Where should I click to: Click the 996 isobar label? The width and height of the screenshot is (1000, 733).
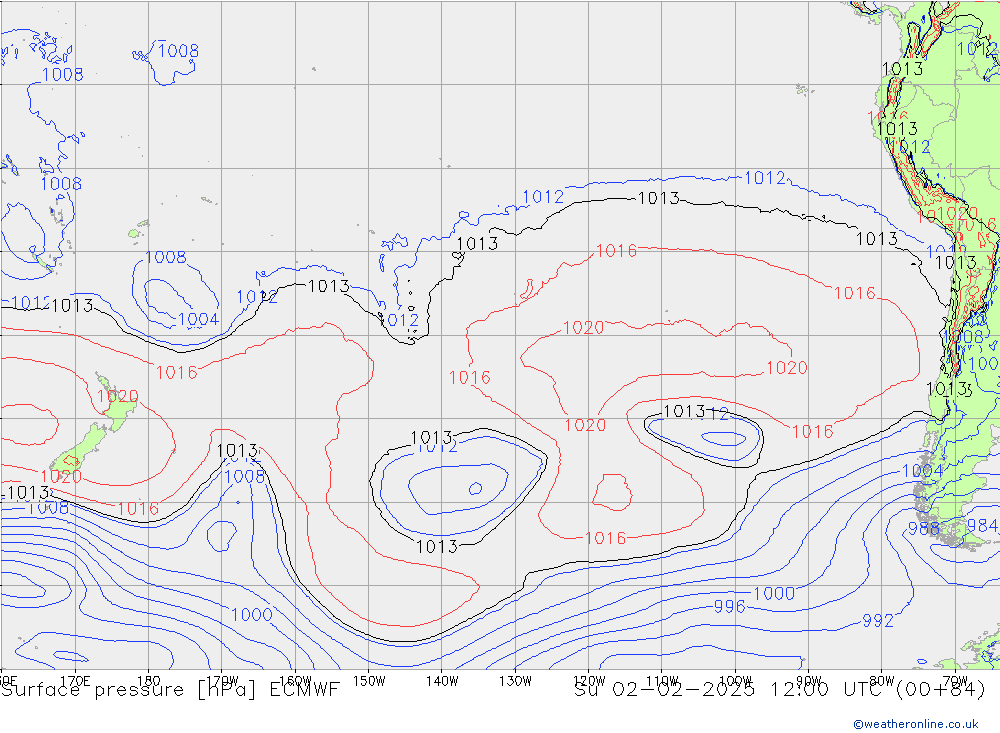729,607
